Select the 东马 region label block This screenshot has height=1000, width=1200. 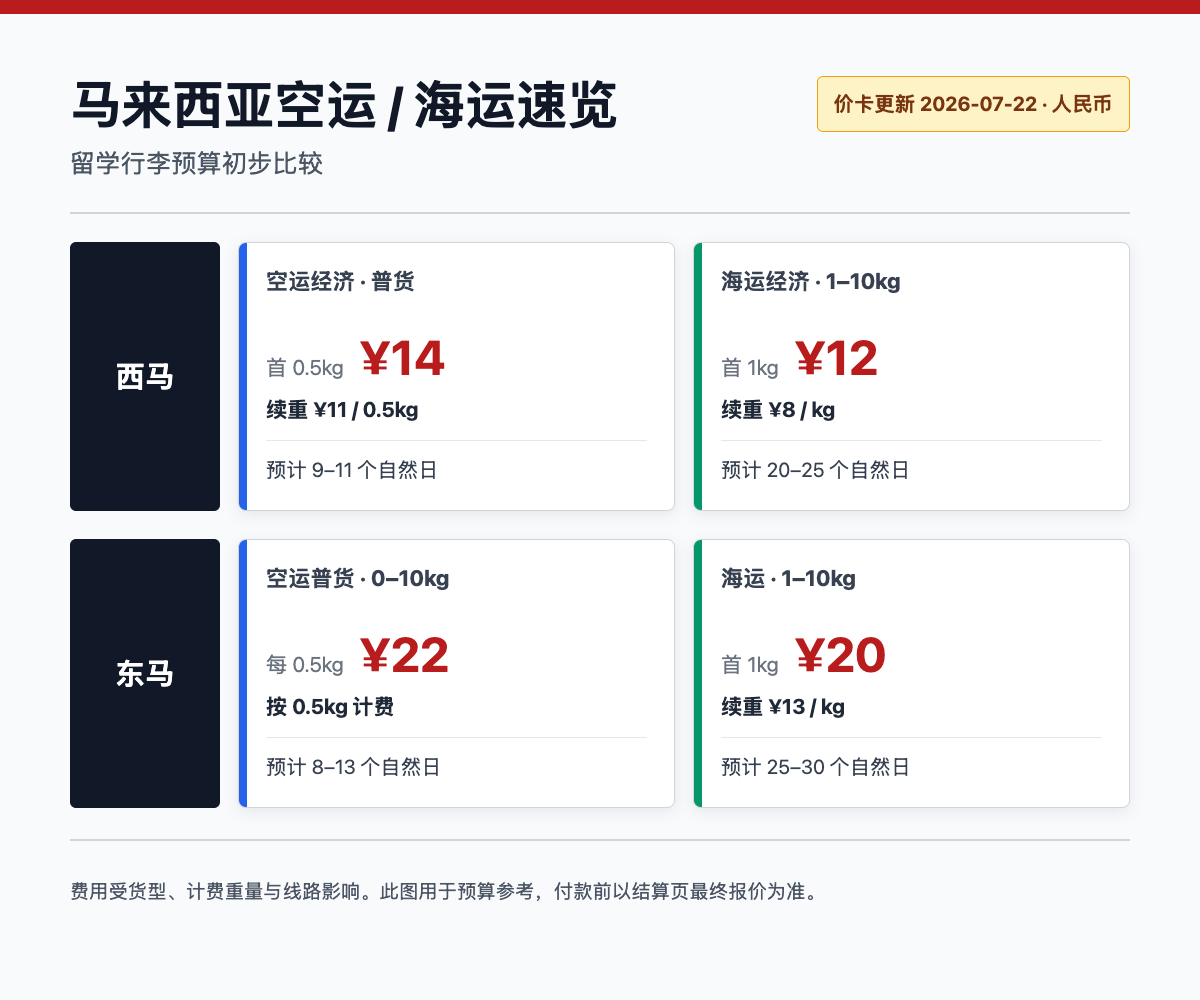pyautogui.click(x=145, y=673)
